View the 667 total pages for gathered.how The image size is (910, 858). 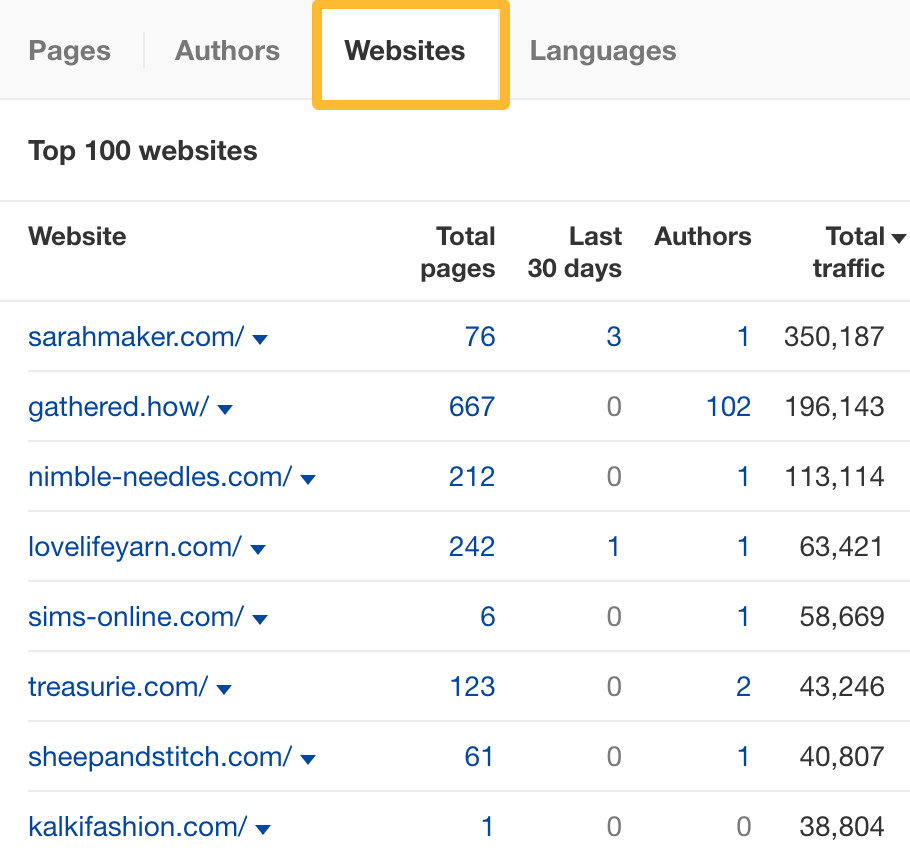(471, 407)
